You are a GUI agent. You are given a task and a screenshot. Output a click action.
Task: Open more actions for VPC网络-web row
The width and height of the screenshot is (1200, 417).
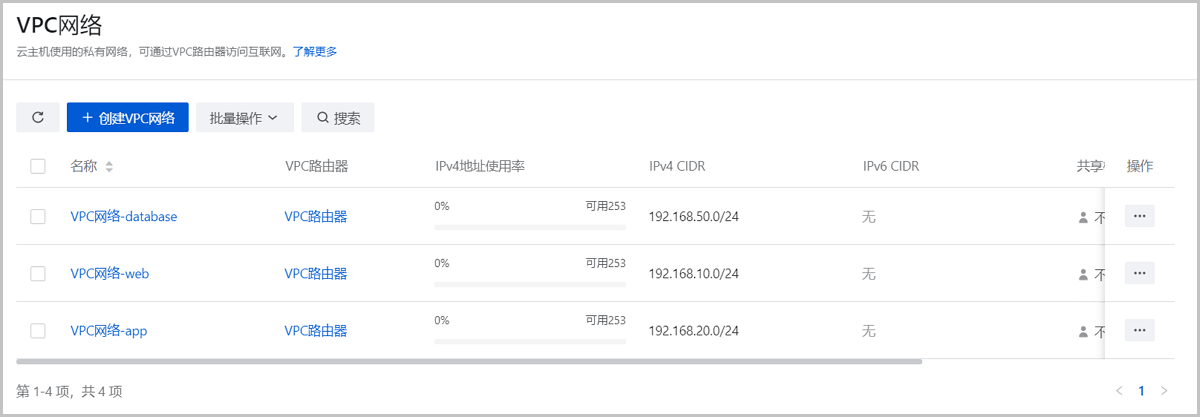[1139, 273]
